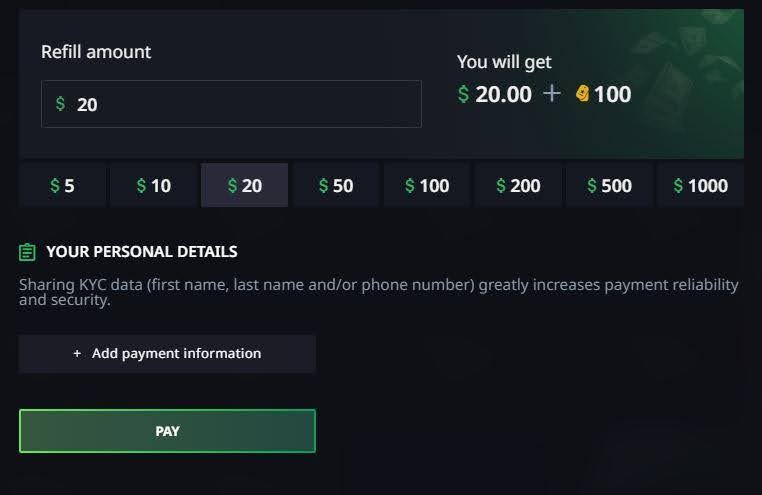The height and width of the screenshot is (495, 762).
Task: Select the $5 preset amount
Action: 62,185
